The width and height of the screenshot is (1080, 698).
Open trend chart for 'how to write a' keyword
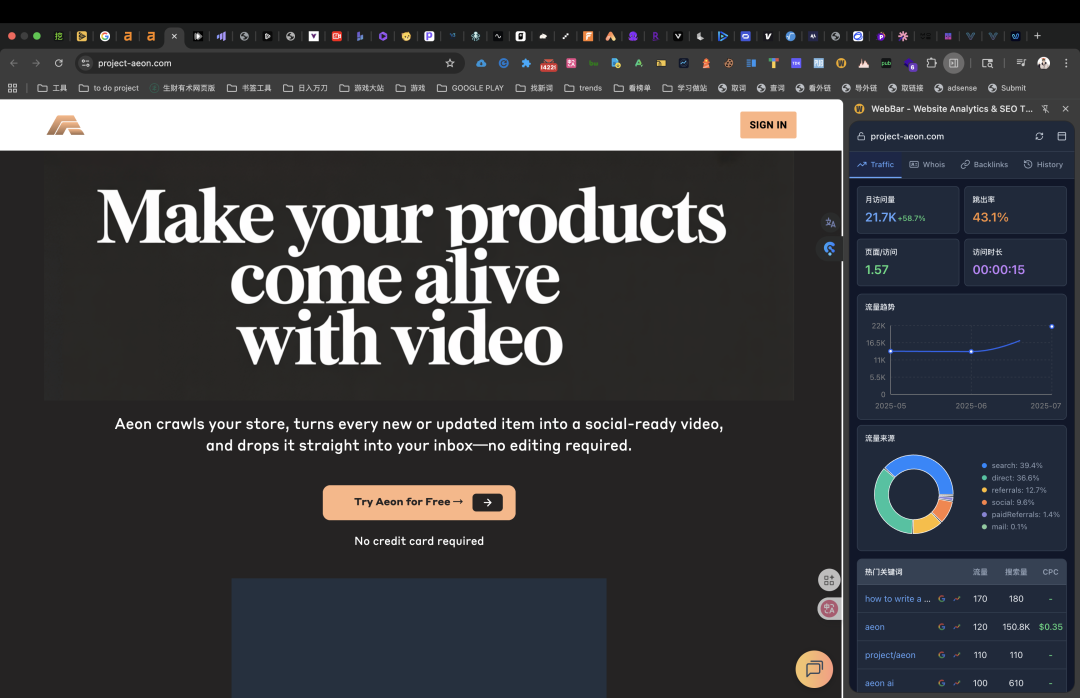tap(957, 599)
